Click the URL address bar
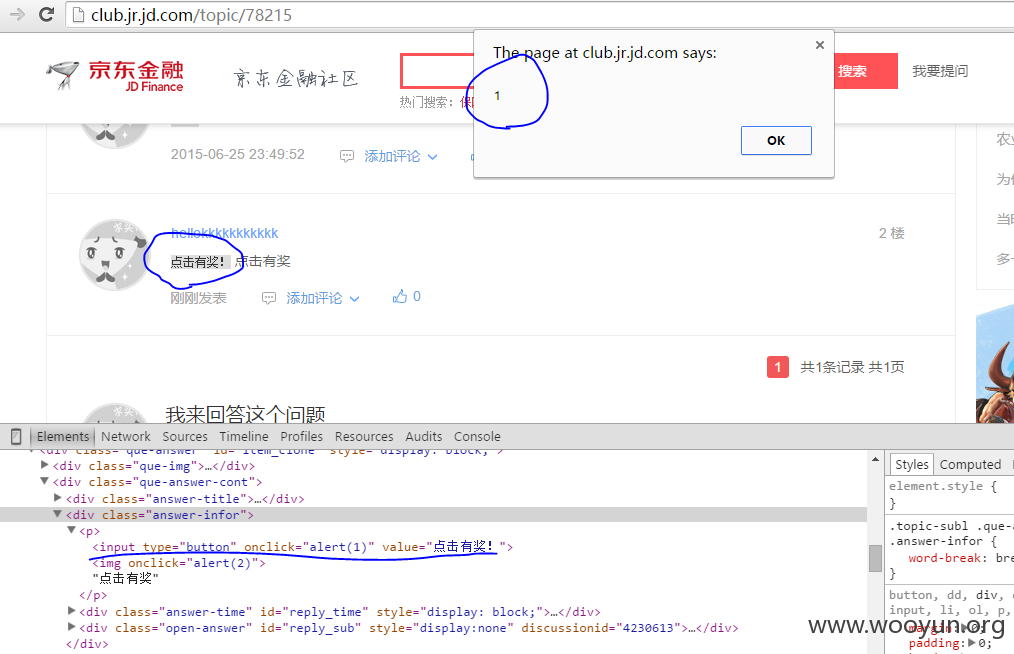The image size is (1014, 654). [537, 15]
